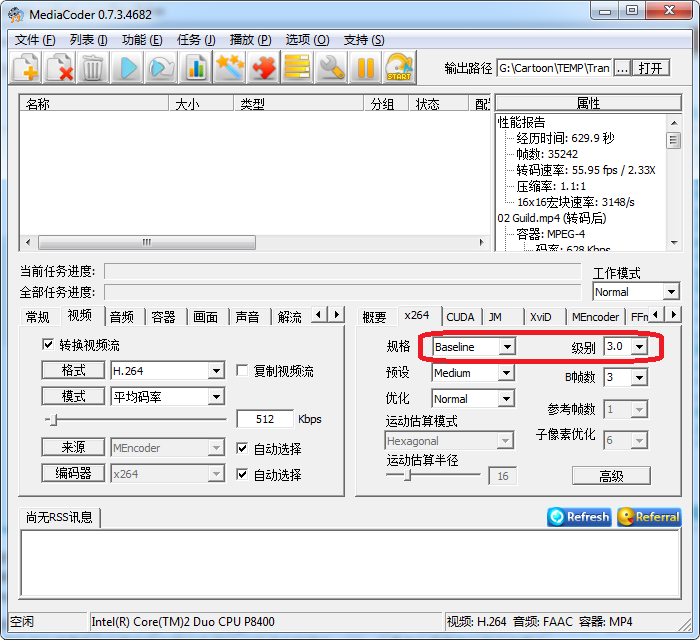The width and height of the screenshot is (700, 640).
Task: Switch to the XviD tab
Action: [x=541, y=317]
